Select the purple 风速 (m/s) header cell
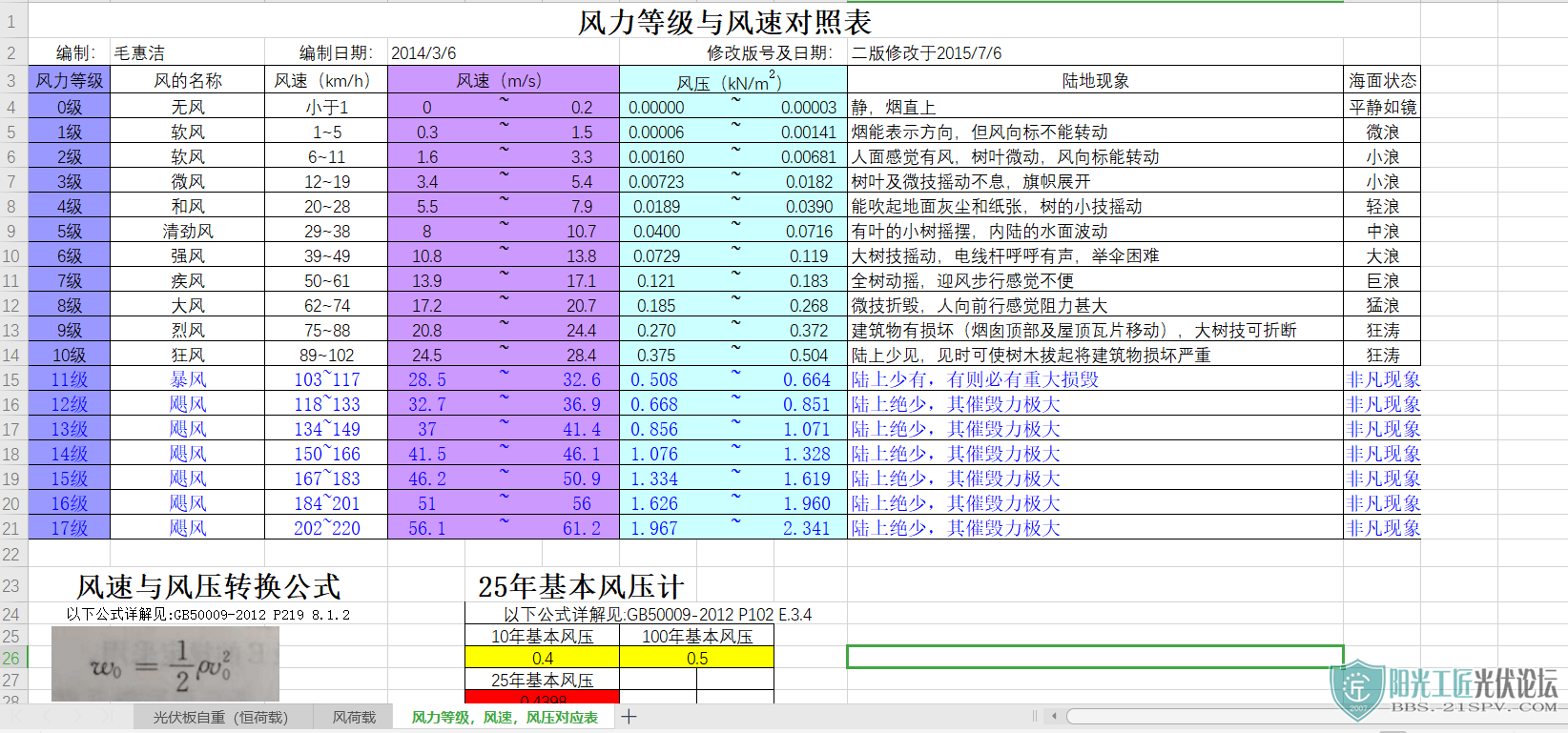 (x=504, y=80)
